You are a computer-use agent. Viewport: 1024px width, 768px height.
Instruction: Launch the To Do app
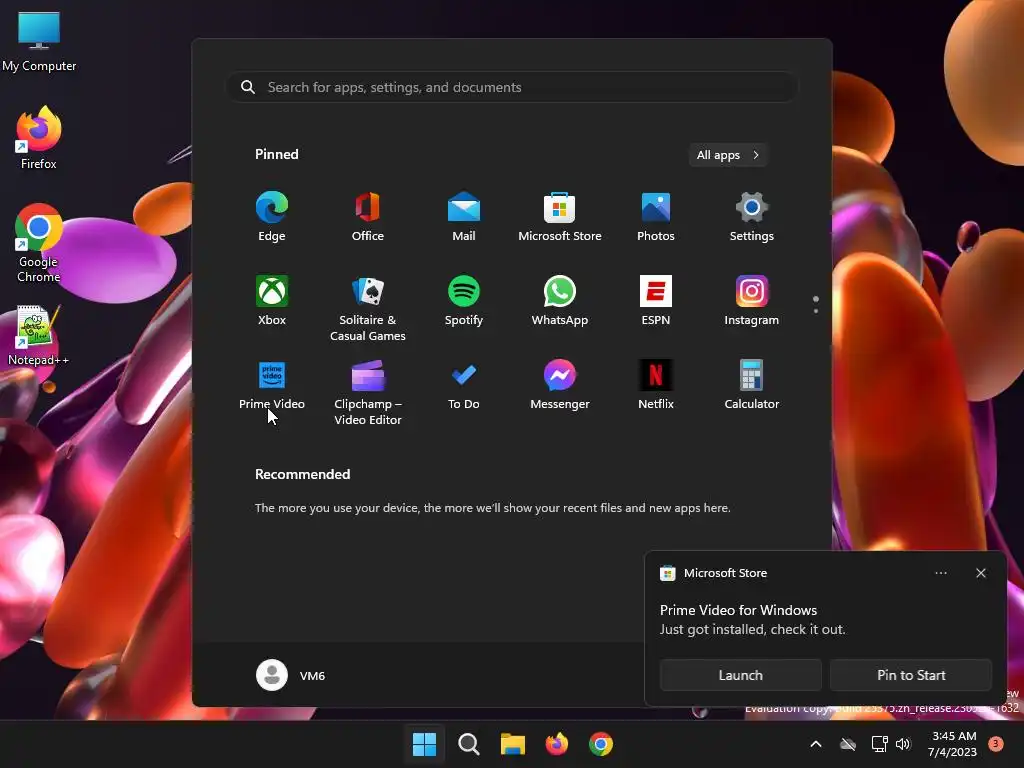click(x=464, y=385)
